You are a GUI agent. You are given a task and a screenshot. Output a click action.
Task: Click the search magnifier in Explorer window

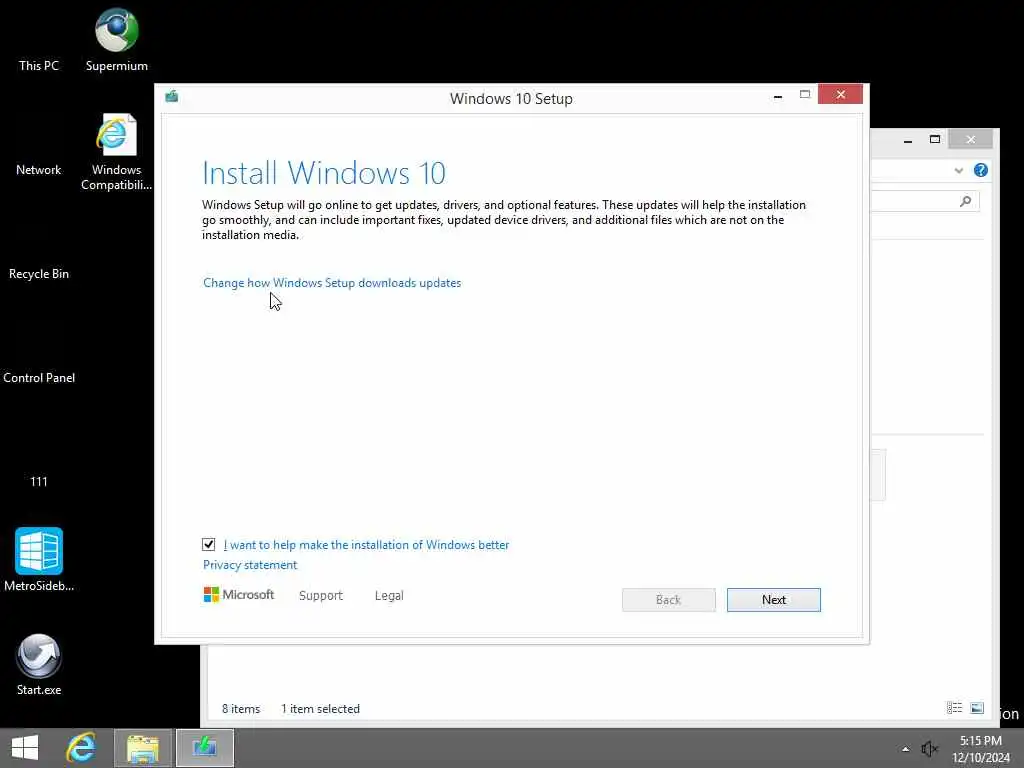[965, 201]
